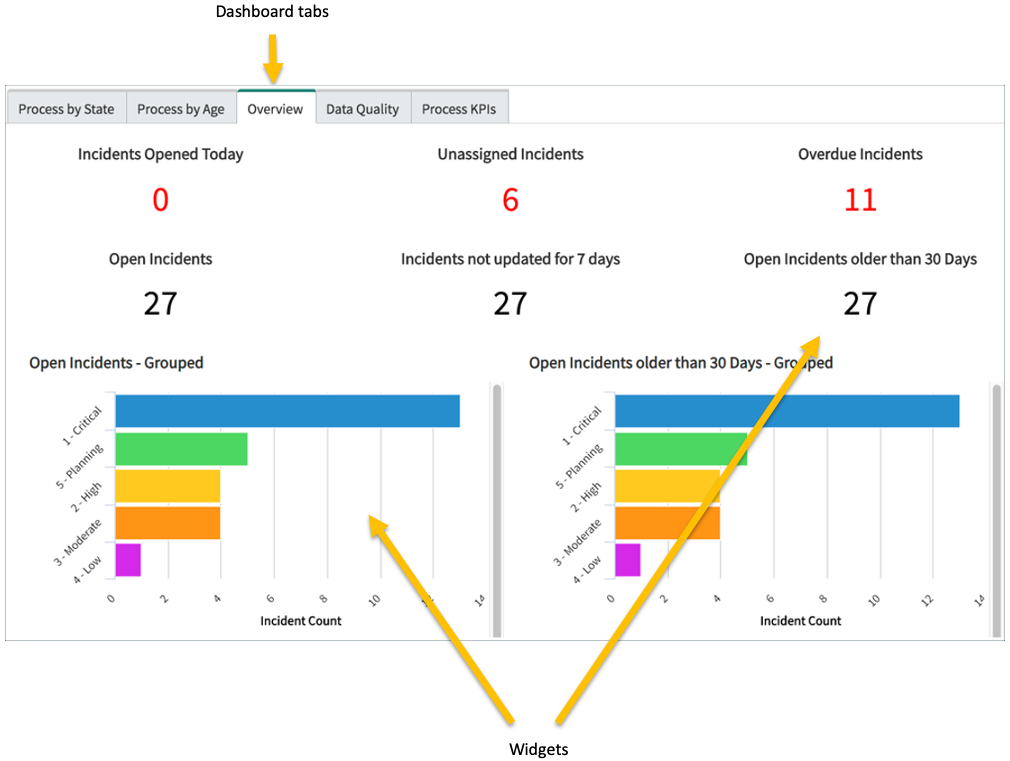Viewport: 1010px width, 761px height.
Task: Open the Process by Age tab
Action: point(181,108)
